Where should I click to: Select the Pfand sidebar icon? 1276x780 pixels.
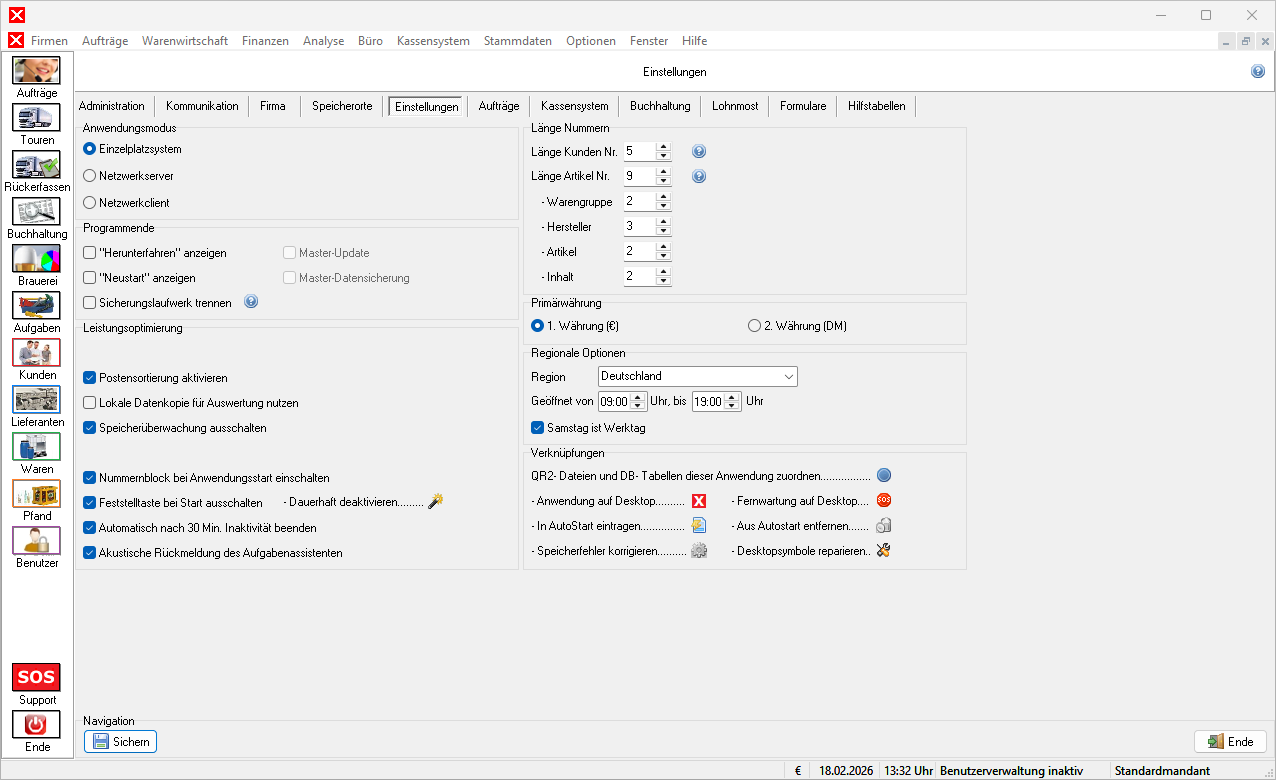tap(36, 494)
